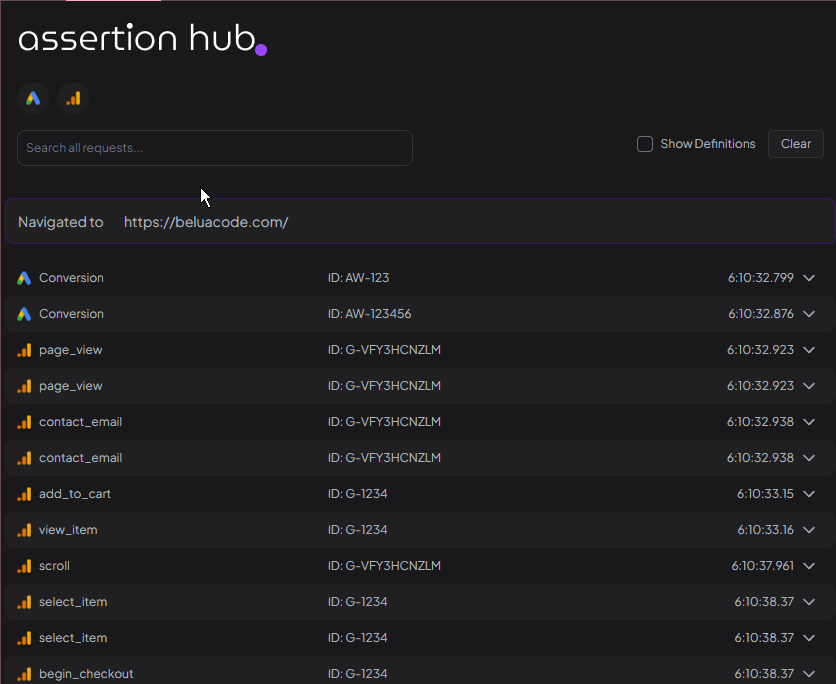Click the Search all requests field
The width and height of the screenshot is (836, 684).
point(214,148)
